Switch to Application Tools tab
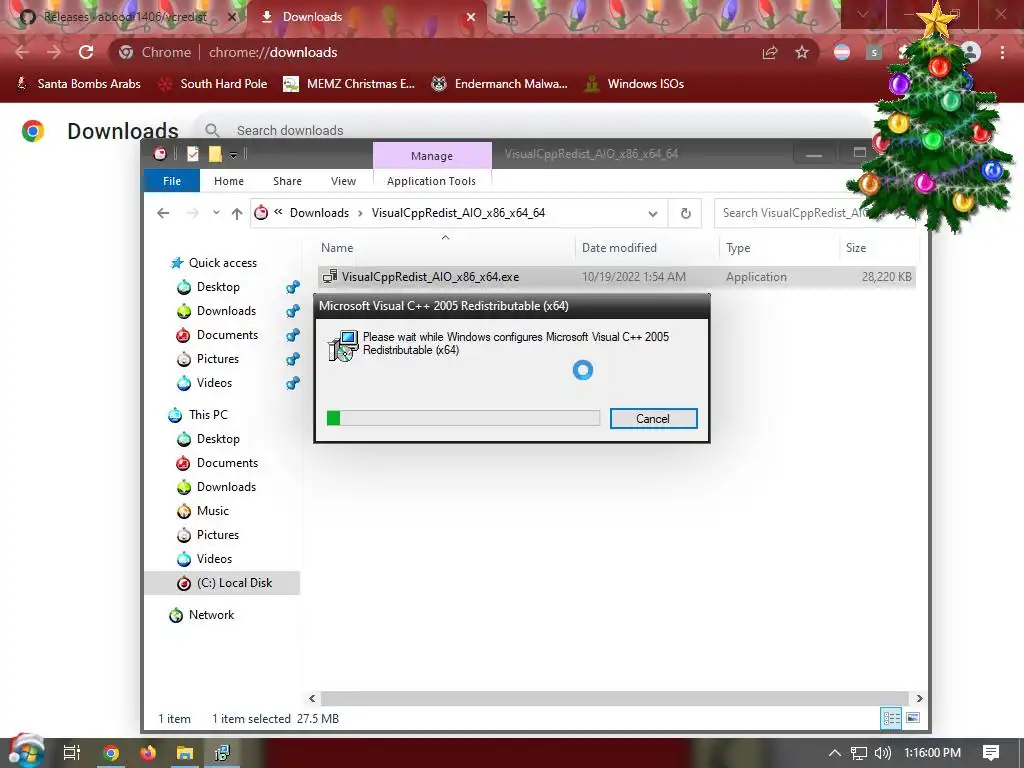This screenshot has width=1024, height=768. coord(431,181)
